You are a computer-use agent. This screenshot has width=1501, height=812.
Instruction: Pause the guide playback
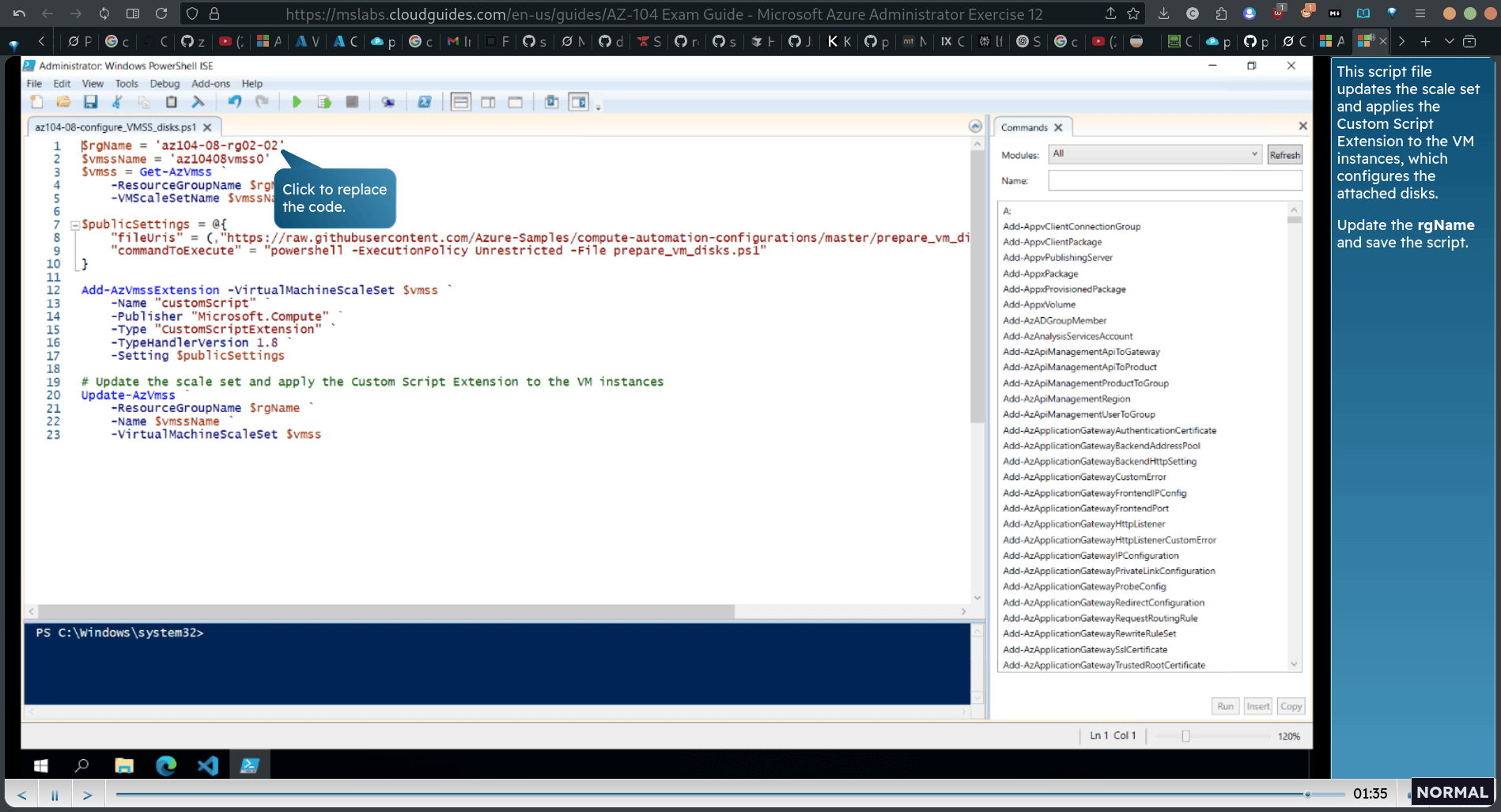[55, 795]
